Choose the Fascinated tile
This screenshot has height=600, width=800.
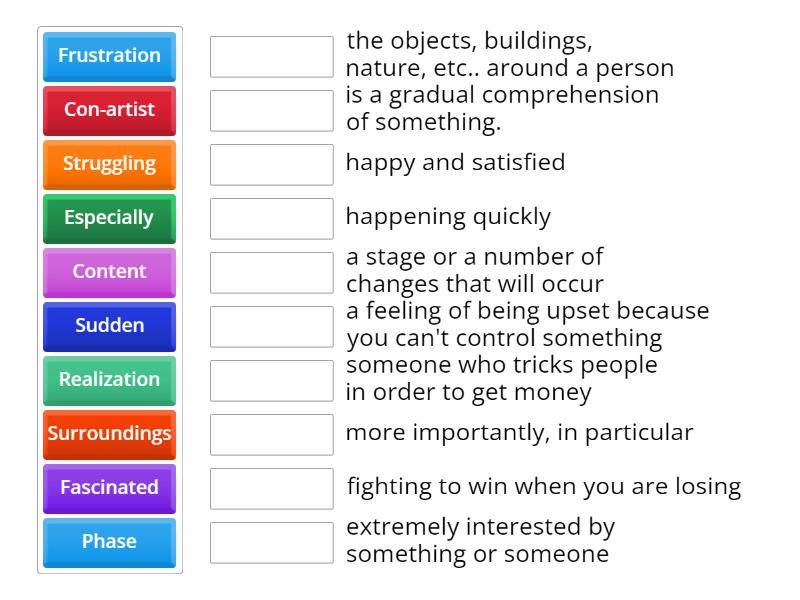click(x=109, y=488)
